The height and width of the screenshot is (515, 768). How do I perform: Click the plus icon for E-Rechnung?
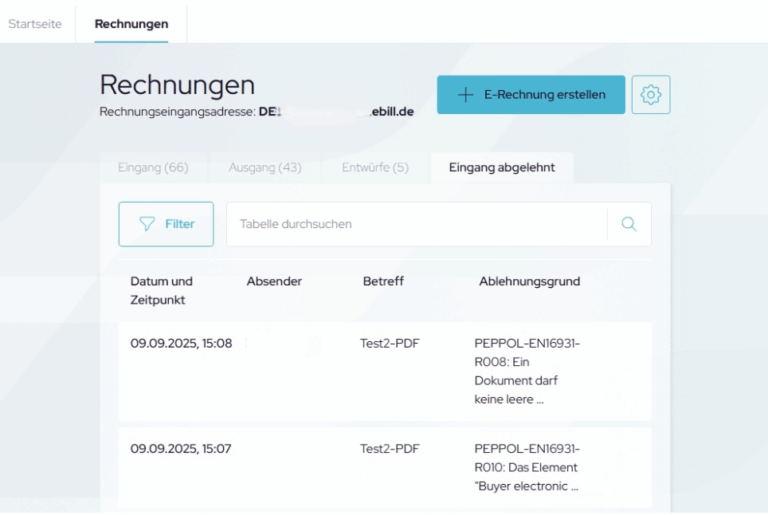[x=465, y=95]
